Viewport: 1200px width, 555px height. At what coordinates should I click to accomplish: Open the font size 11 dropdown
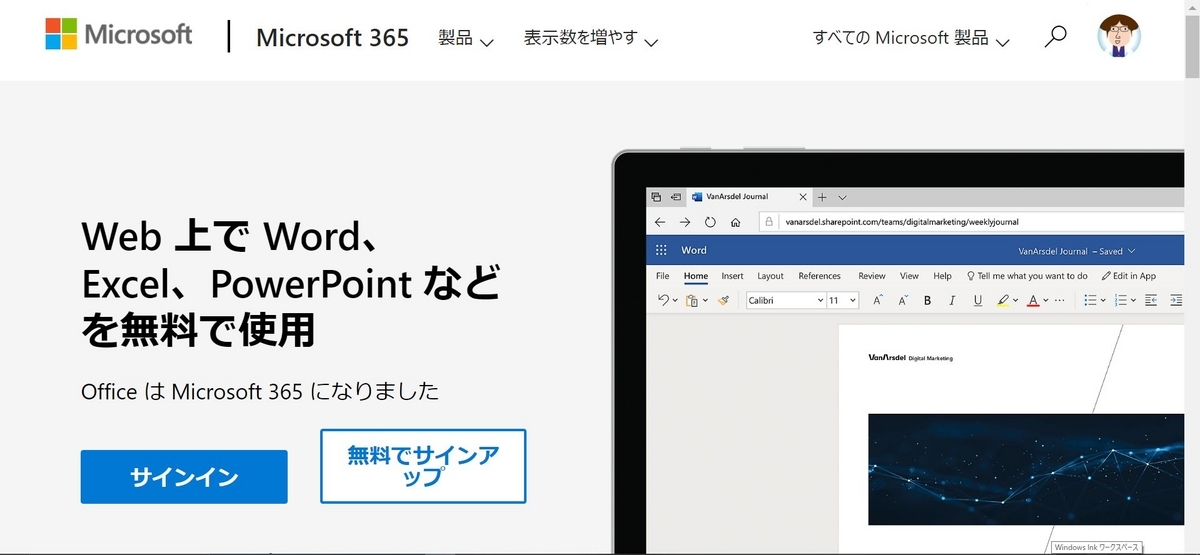point(842,300)
